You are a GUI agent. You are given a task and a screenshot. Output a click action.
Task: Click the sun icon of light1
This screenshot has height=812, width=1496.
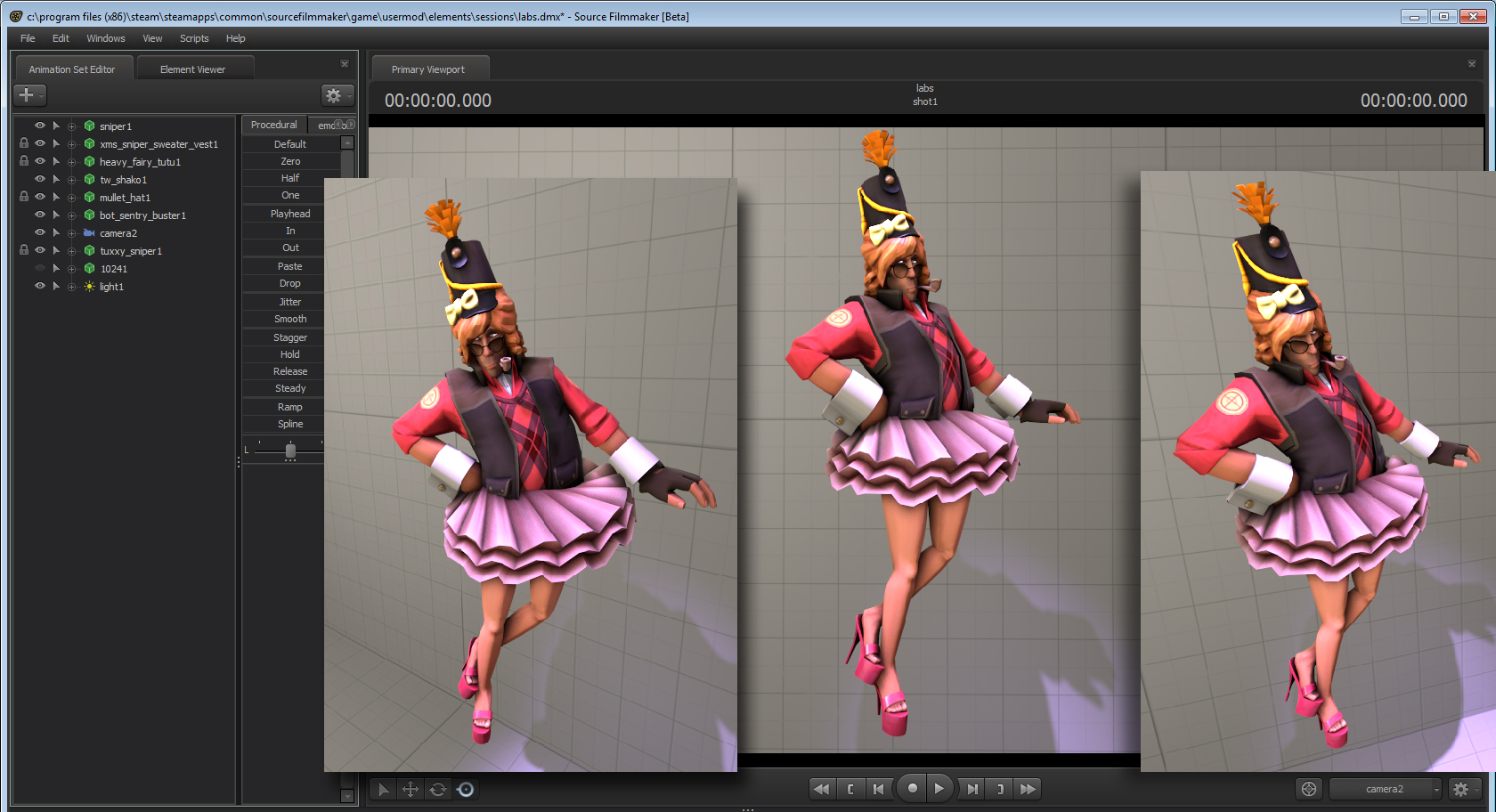pyautogui.click(x=89, y=287)
